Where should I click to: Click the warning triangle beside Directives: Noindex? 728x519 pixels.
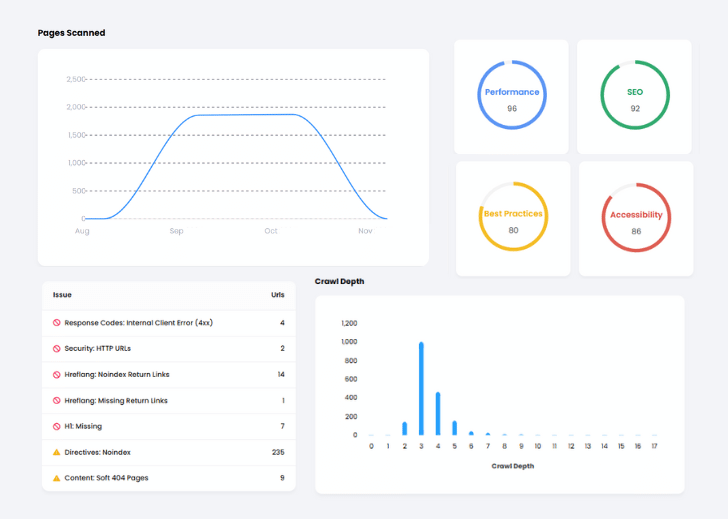pyautogui.click(x=57, y=452)
